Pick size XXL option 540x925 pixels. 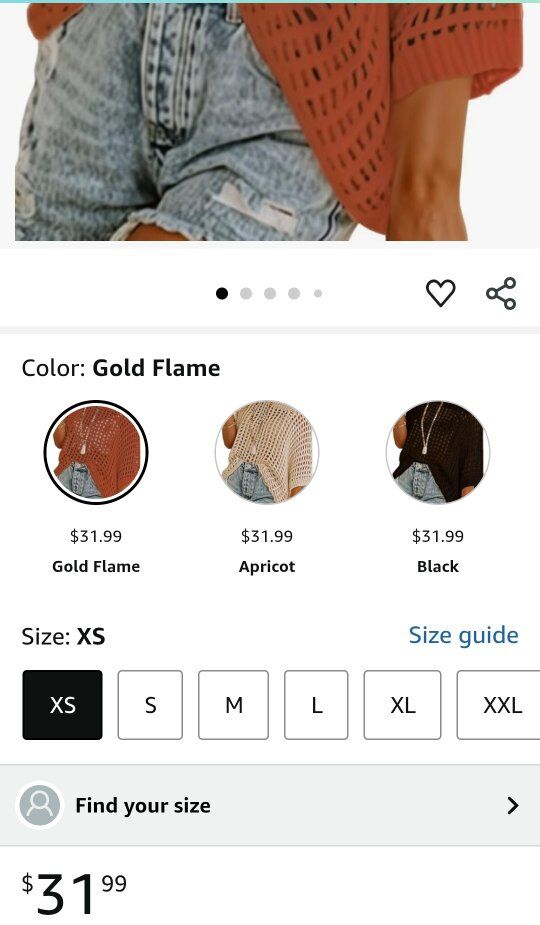[x=499, y=704]
